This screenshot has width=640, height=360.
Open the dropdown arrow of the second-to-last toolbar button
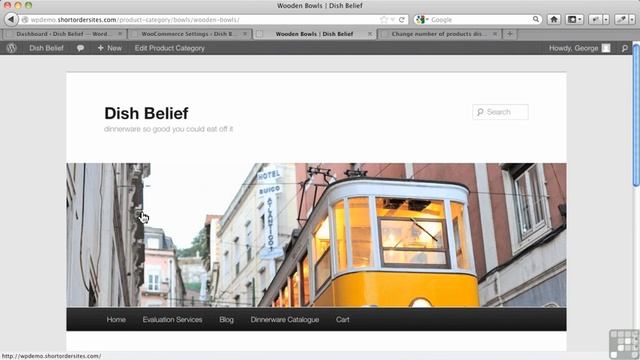tap(606, 19)
